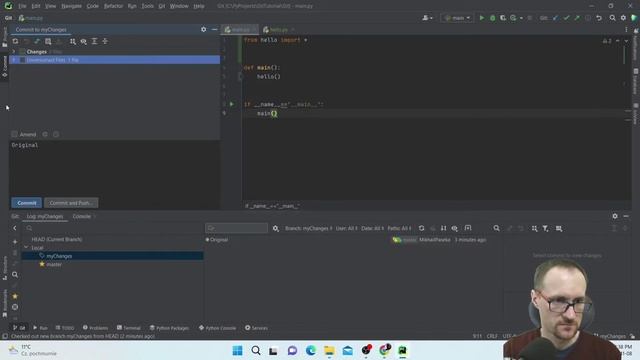Click run gutter arrow beside if __name__ line
This screenshot has width=640, height=360.
tap(231, 104)
